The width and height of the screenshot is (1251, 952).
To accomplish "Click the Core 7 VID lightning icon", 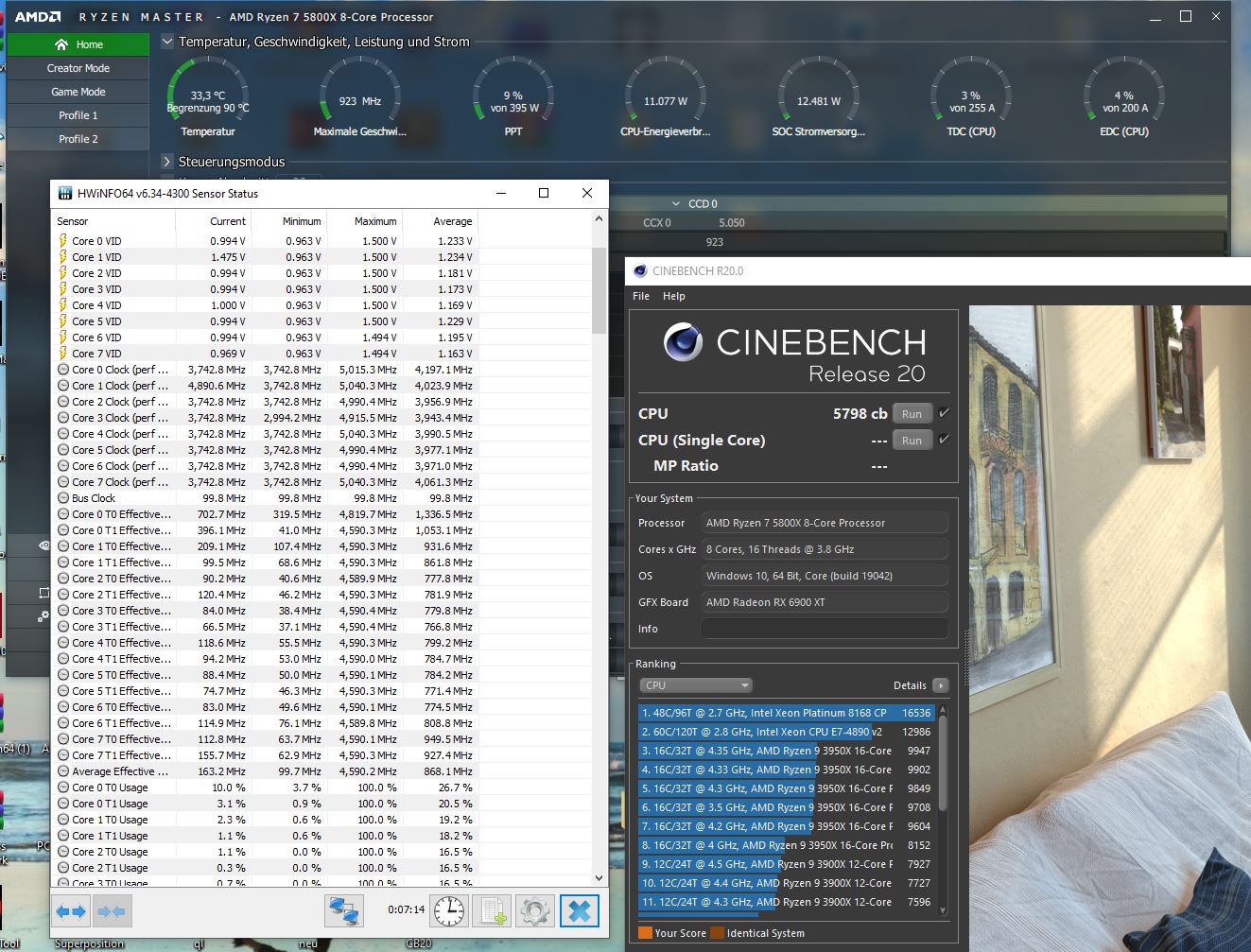I will pyautogui.click(x=62, y=354).
